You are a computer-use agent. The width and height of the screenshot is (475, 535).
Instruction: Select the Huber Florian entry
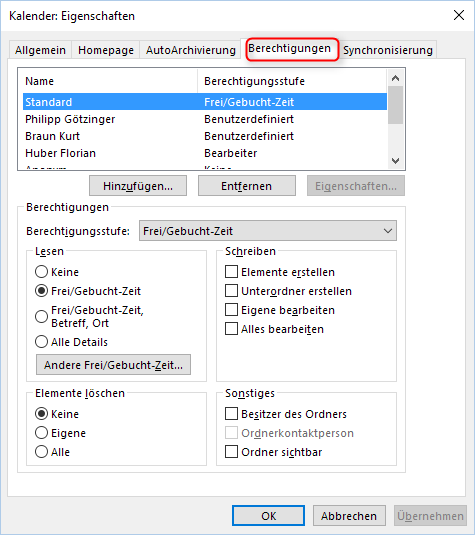coord(205,153)
